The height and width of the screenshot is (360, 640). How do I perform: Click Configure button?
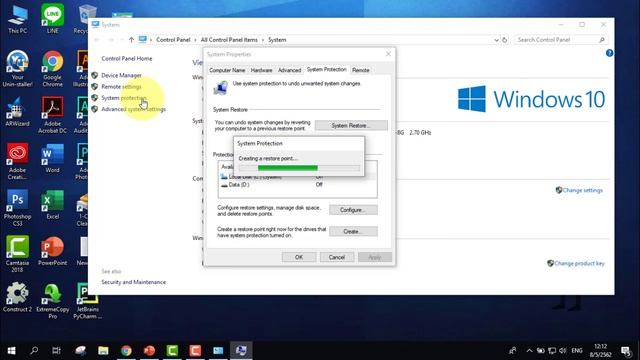(353, 210)
